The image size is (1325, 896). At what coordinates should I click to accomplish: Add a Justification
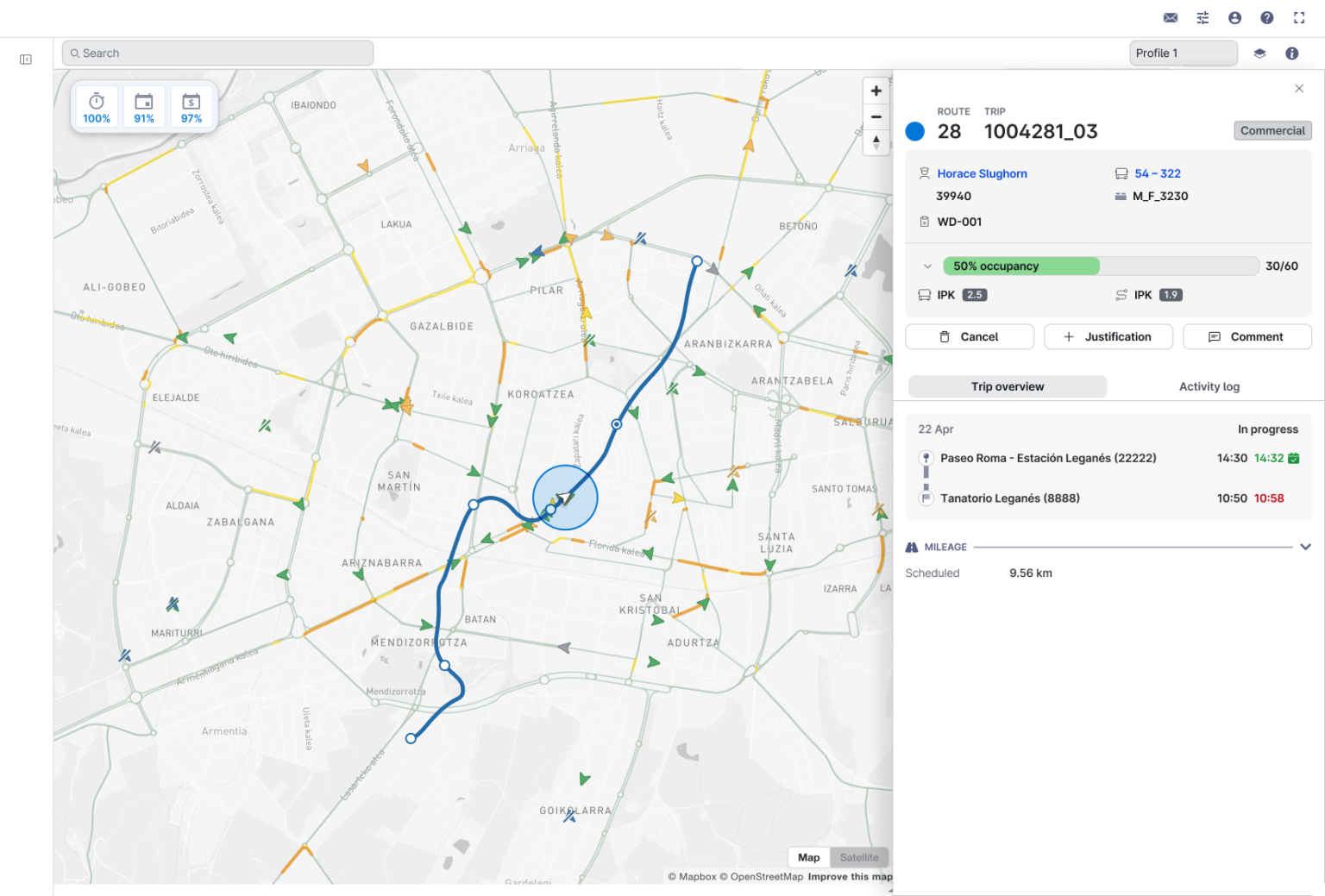point(1108,337)
